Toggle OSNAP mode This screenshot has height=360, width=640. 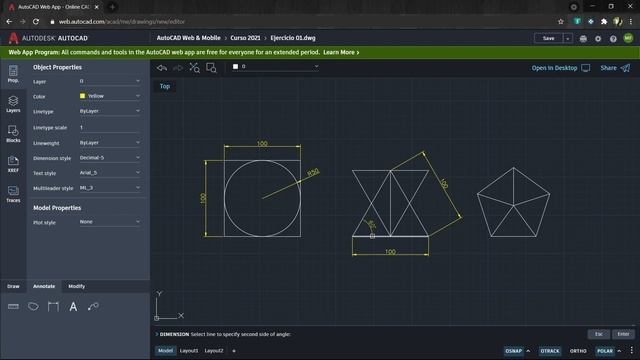coord(513,351)
